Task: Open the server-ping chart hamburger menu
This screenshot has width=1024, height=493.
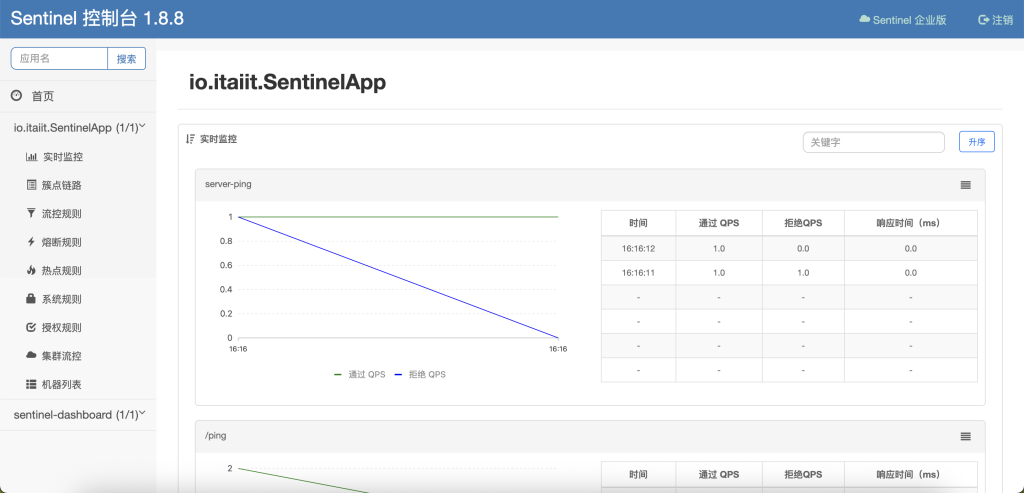Action: [966, 185]
